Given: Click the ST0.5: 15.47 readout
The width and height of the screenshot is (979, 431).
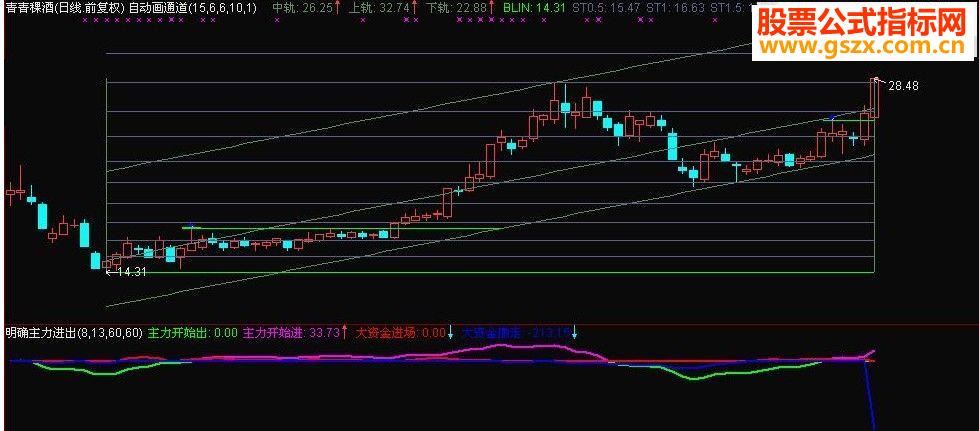Looking at the screenshot, I should pyautogui.click(x=606, y=8).
